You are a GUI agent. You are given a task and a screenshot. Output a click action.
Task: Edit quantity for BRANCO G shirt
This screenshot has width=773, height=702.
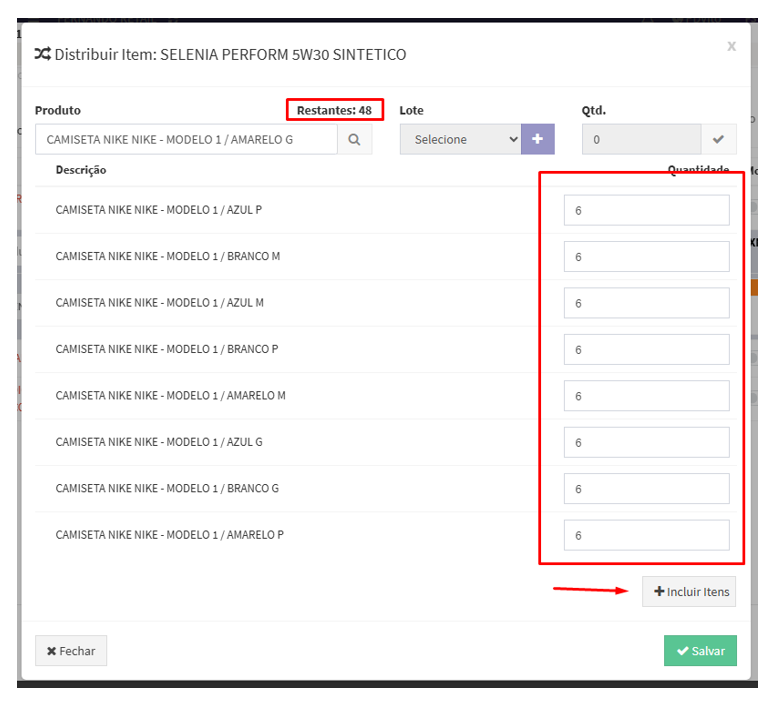[646, 489]
